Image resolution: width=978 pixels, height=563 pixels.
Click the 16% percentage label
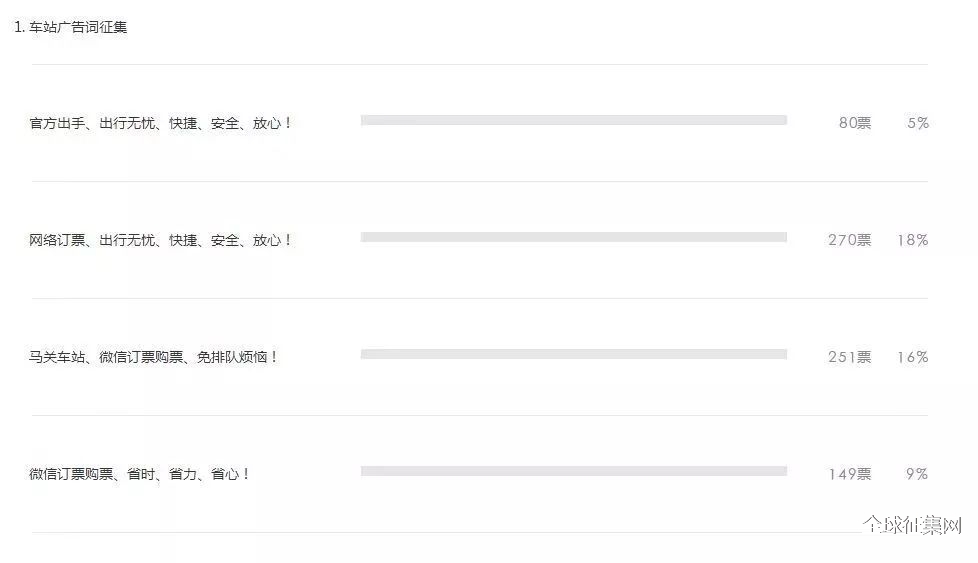913,357
